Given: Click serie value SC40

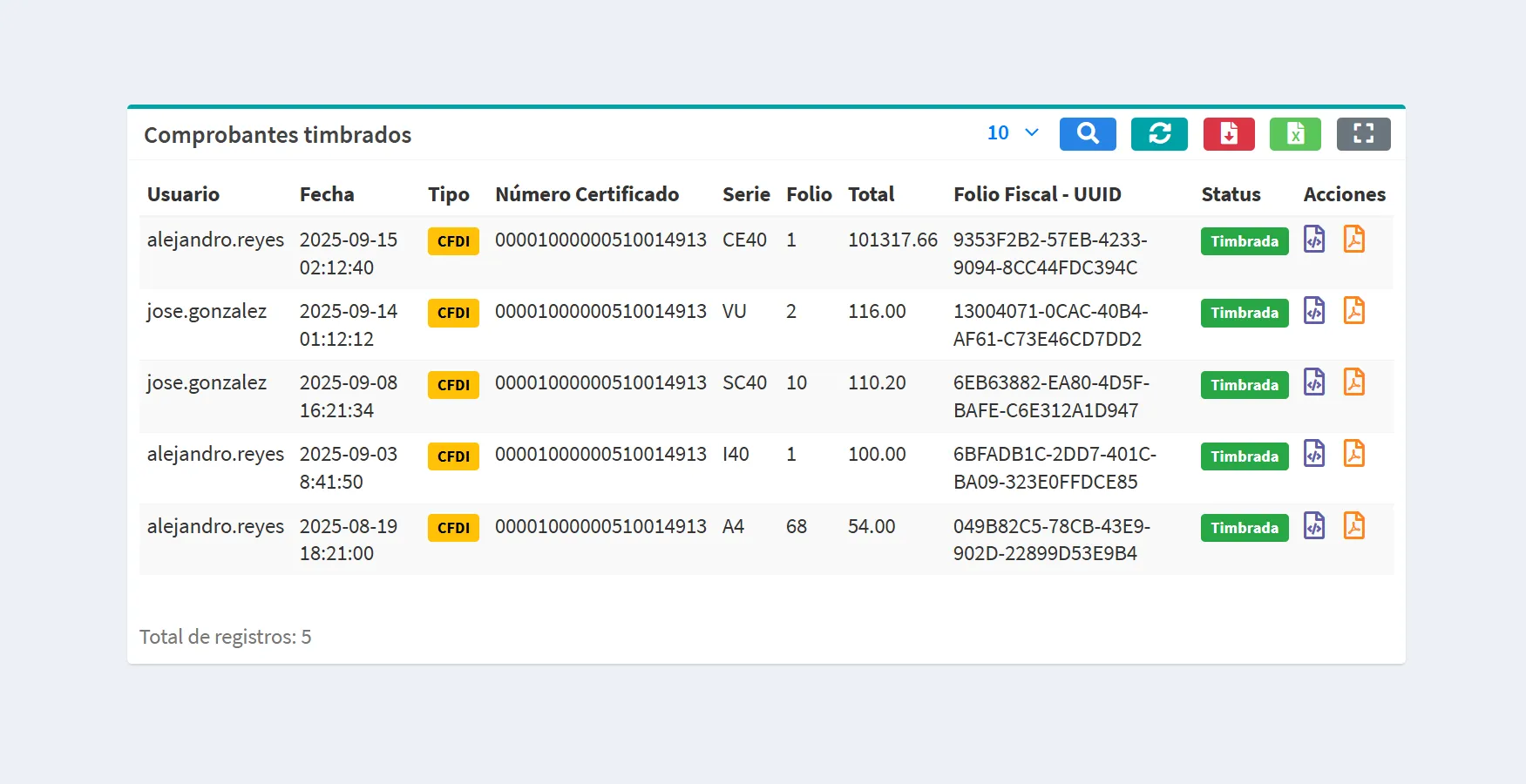Looking at the screenshot, I should [744, 382].
